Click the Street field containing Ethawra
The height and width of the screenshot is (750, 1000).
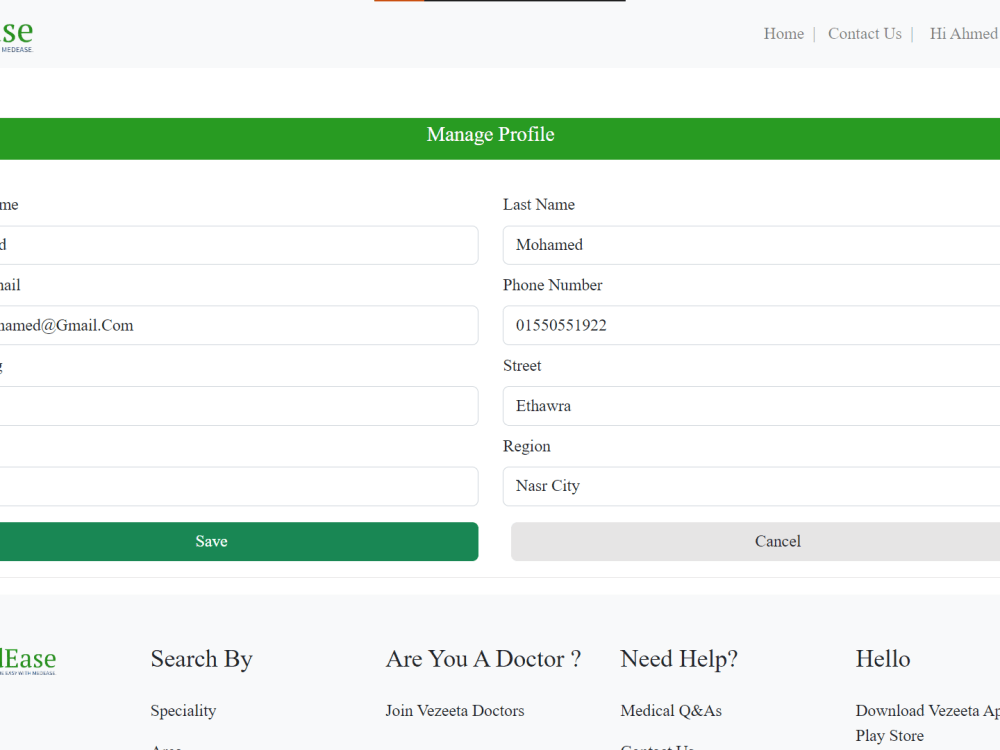pos(751,406)
